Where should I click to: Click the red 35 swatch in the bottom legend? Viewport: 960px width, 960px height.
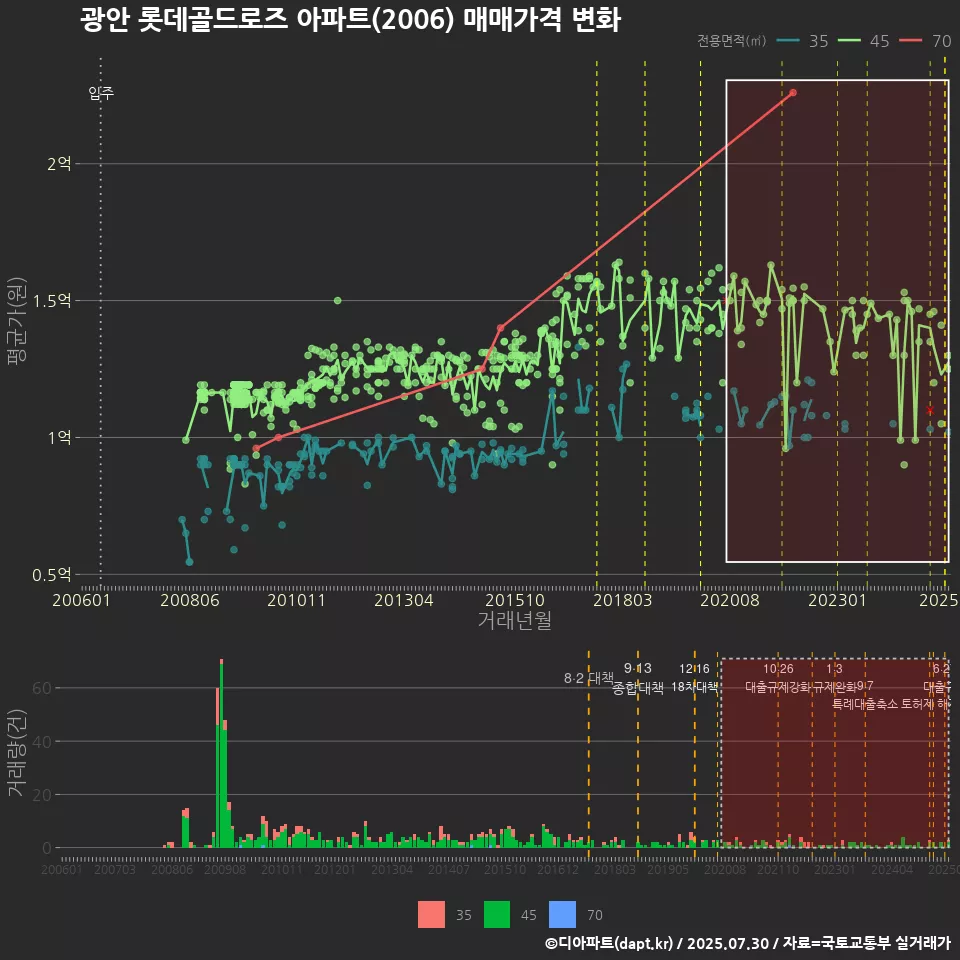point(431,914)
